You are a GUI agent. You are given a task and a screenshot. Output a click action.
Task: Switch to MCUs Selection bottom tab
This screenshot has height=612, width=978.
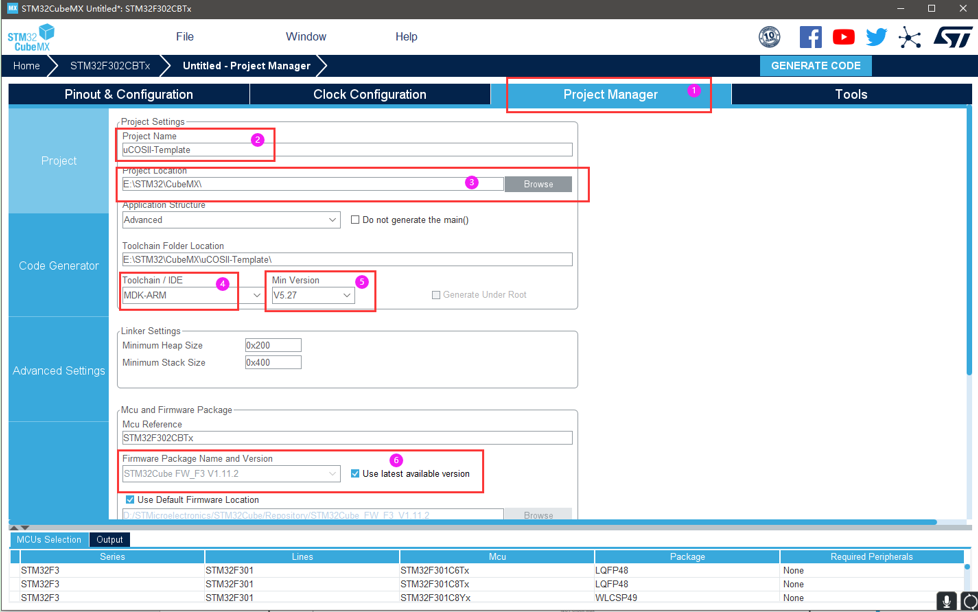[49, 540]
